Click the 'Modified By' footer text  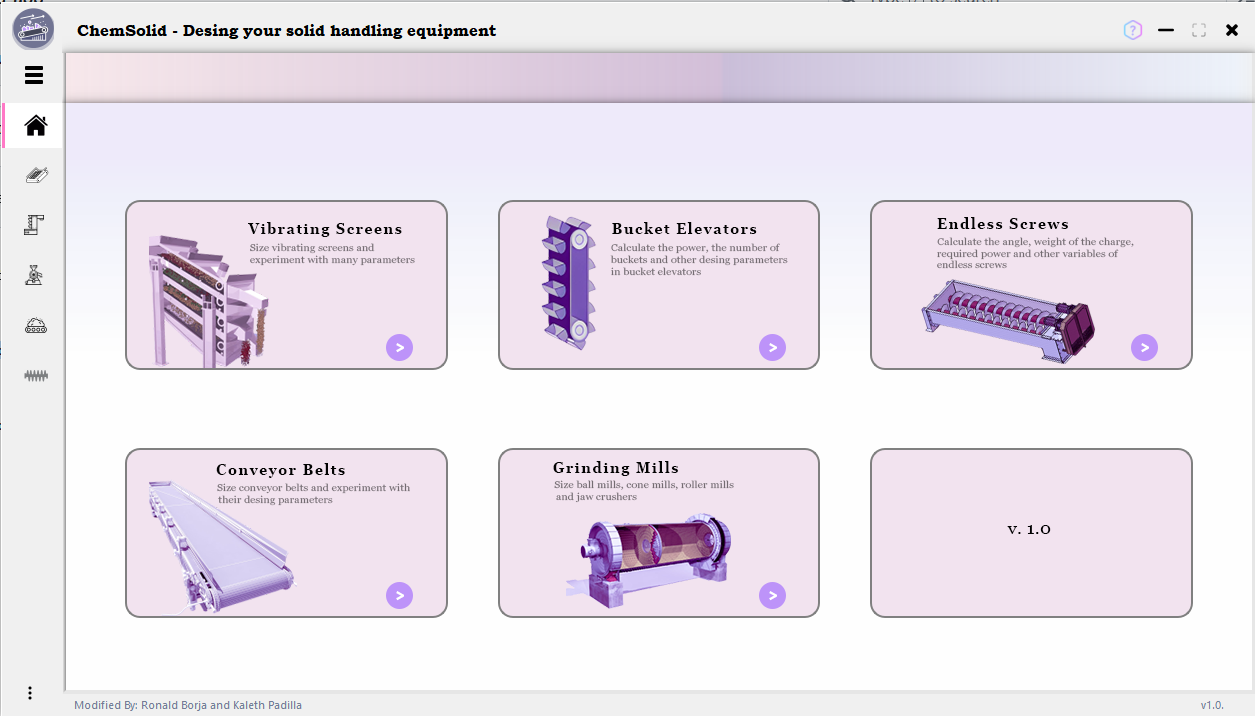point(188,705)
